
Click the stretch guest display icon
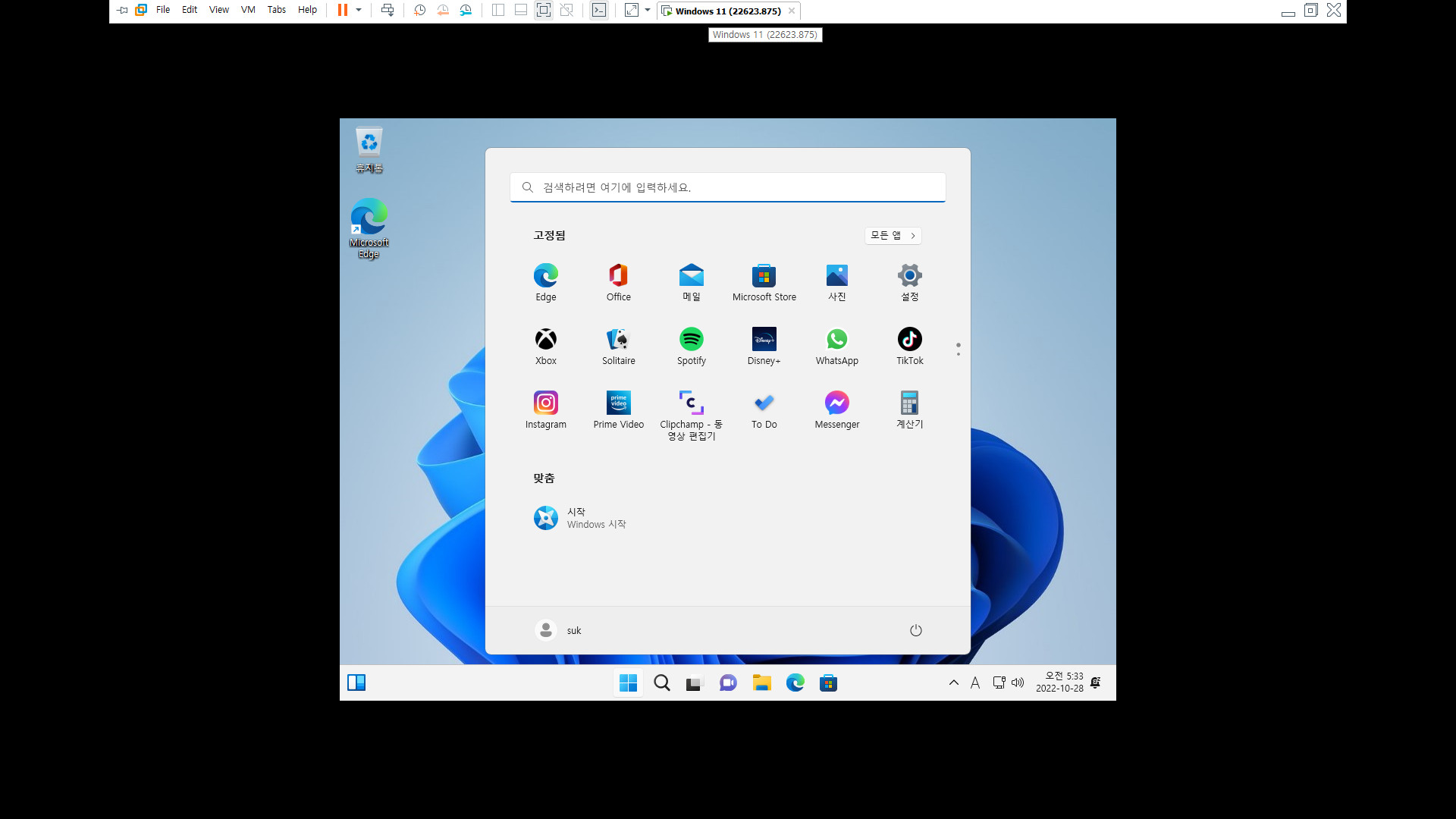[632, 10]
